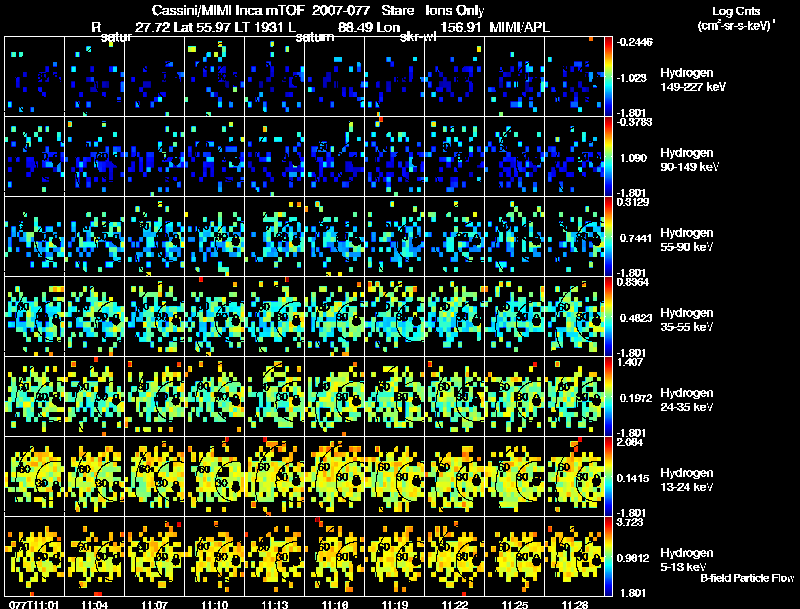This screenshot has width=800, height=609.
Task: Open the 5-13 keV panel at 11:01
Action: [34, 556]
